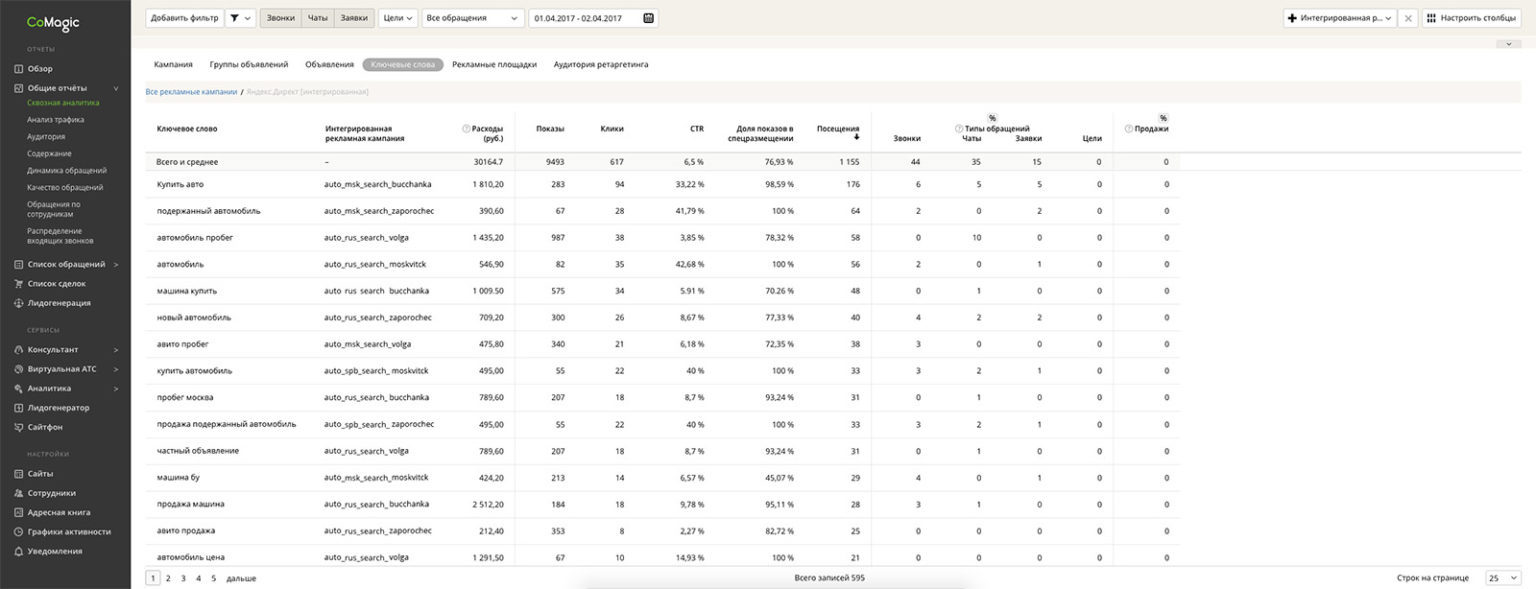Toggle the Заявки filter button
Image resolution: width=1536 pixels, height=589 pixels.
pos(353,18)
